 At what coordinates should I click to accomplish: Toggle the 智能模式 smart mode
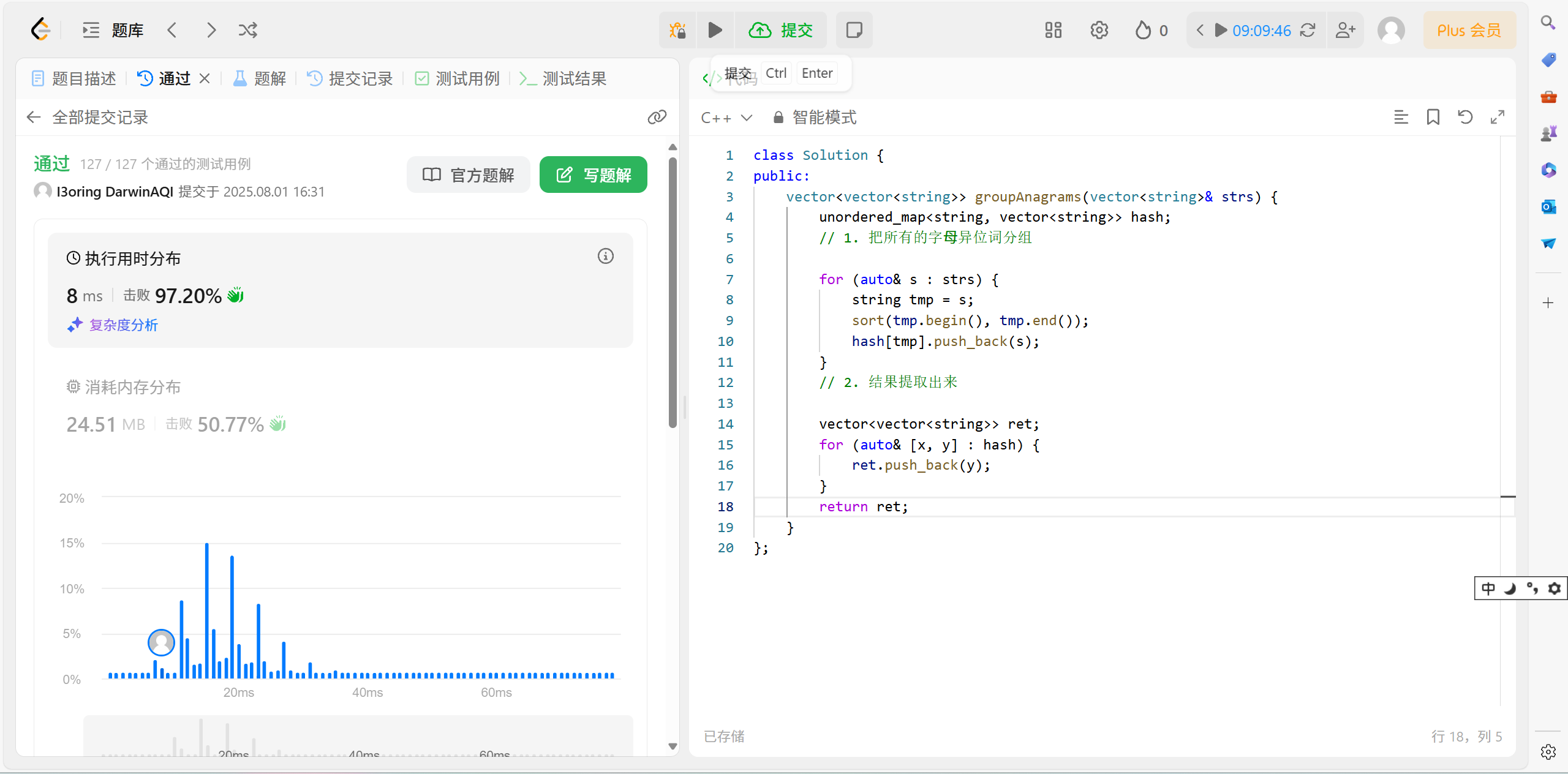[x=815, y=117]
